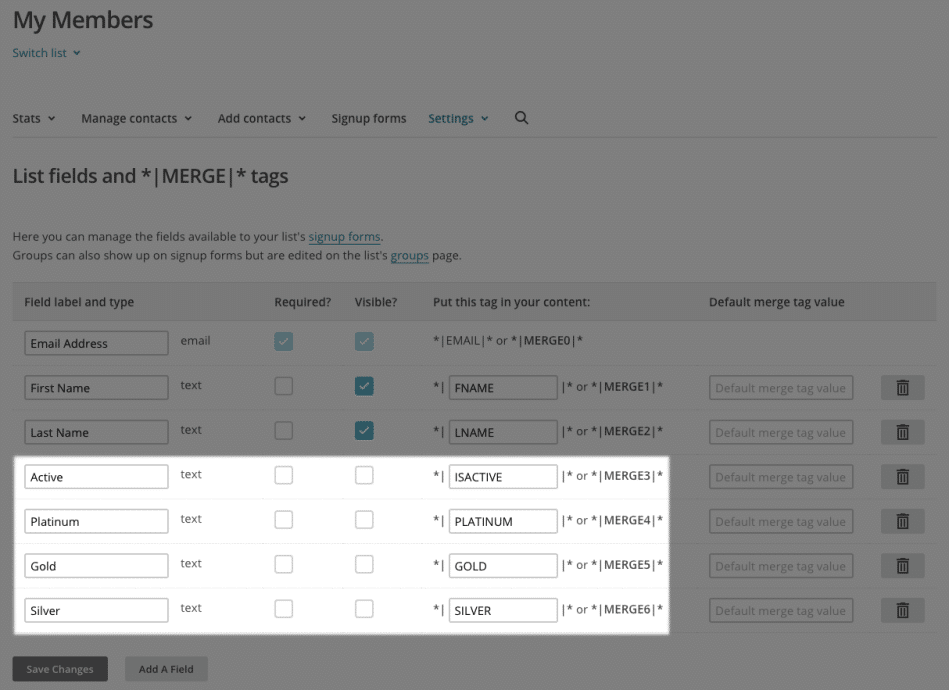This screenshot has width=949, height=690.
Task: Open the groups page link
Action: coord(410,255)
